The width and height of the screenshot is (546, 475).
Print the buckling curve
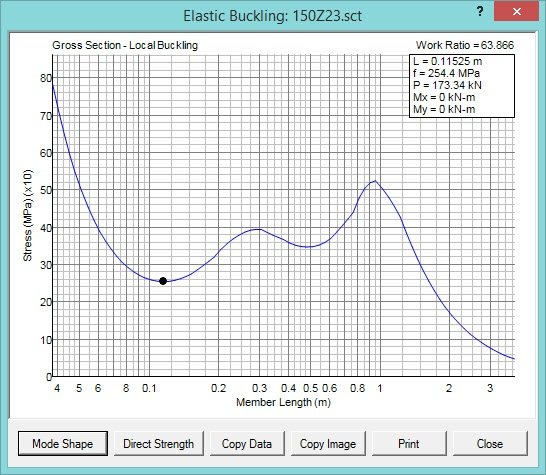(409, 443)
